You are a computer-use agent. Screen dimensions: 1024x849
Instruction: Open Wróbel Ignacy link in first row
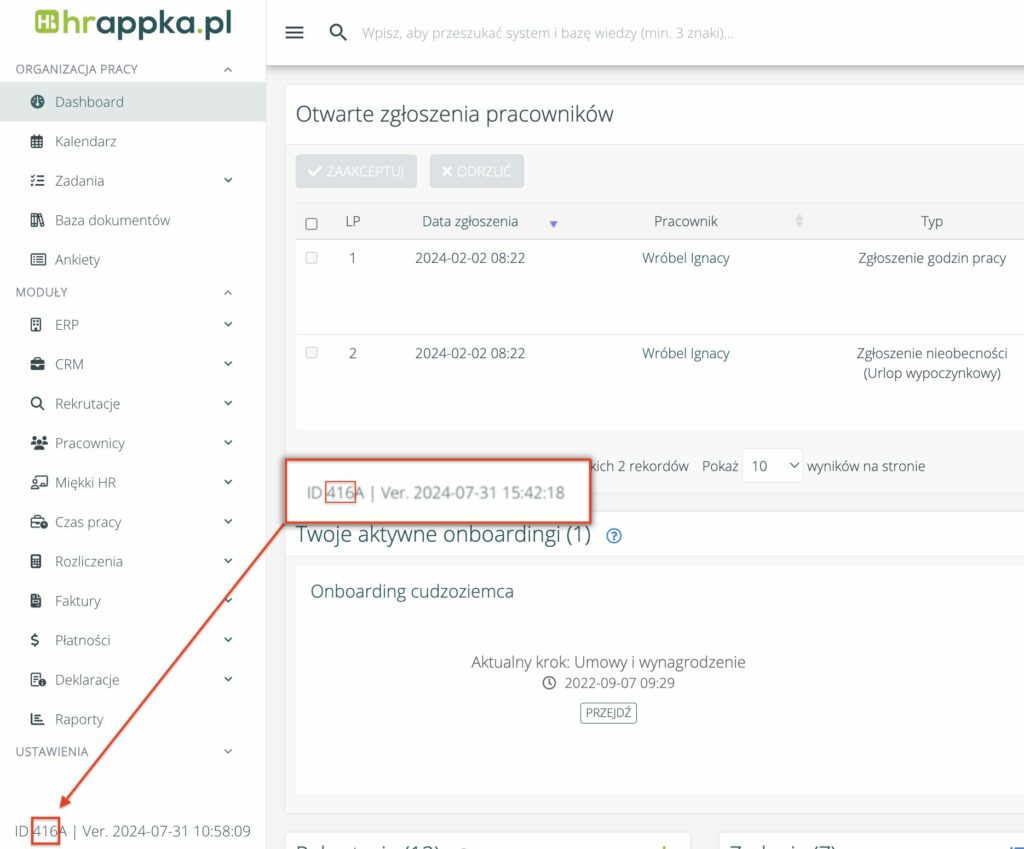pyautogui.click(x=685, y=258)
